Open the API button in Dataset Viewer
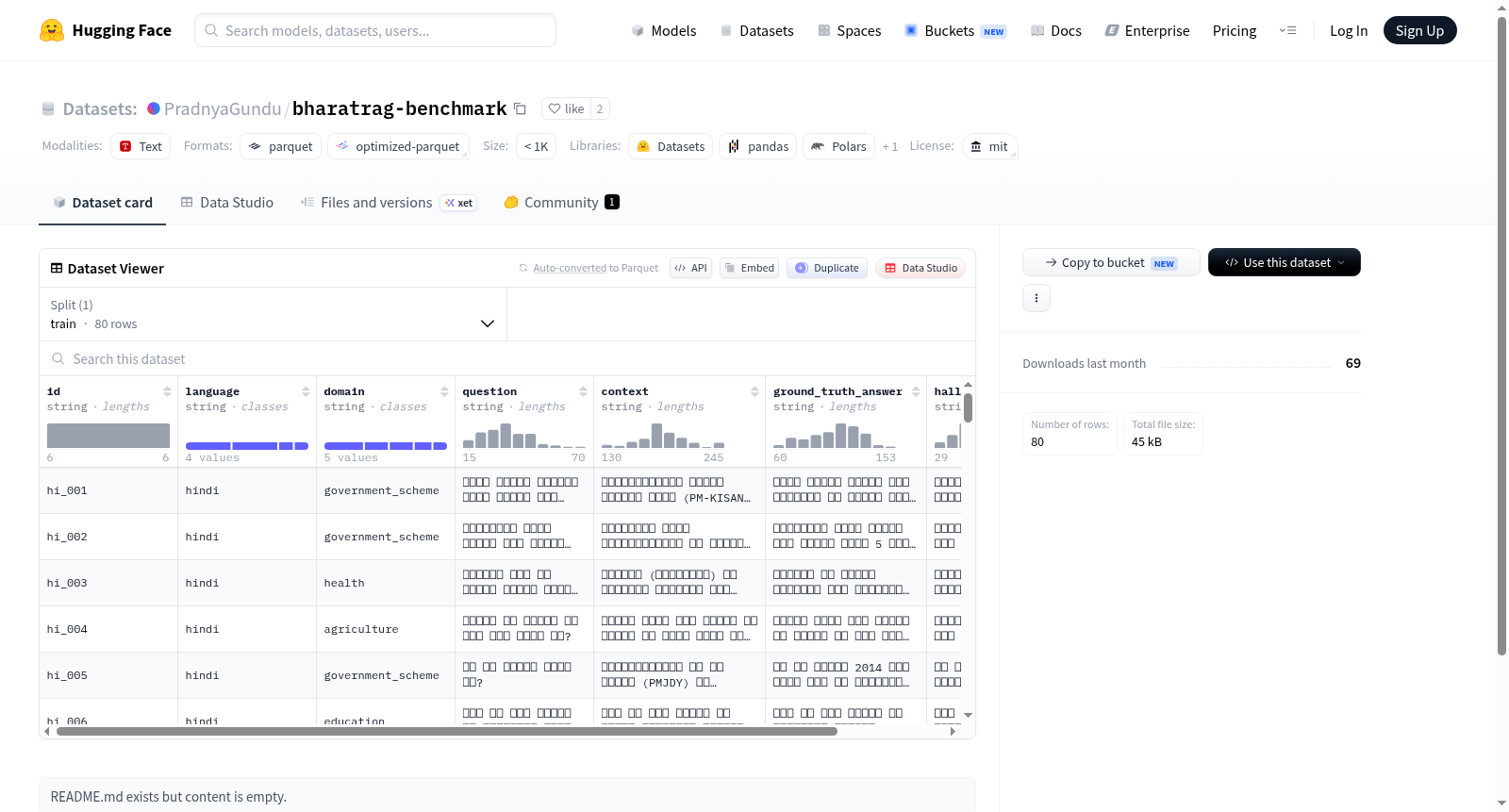The height and width of the screenshot is (812, 1509). [690, 268]
